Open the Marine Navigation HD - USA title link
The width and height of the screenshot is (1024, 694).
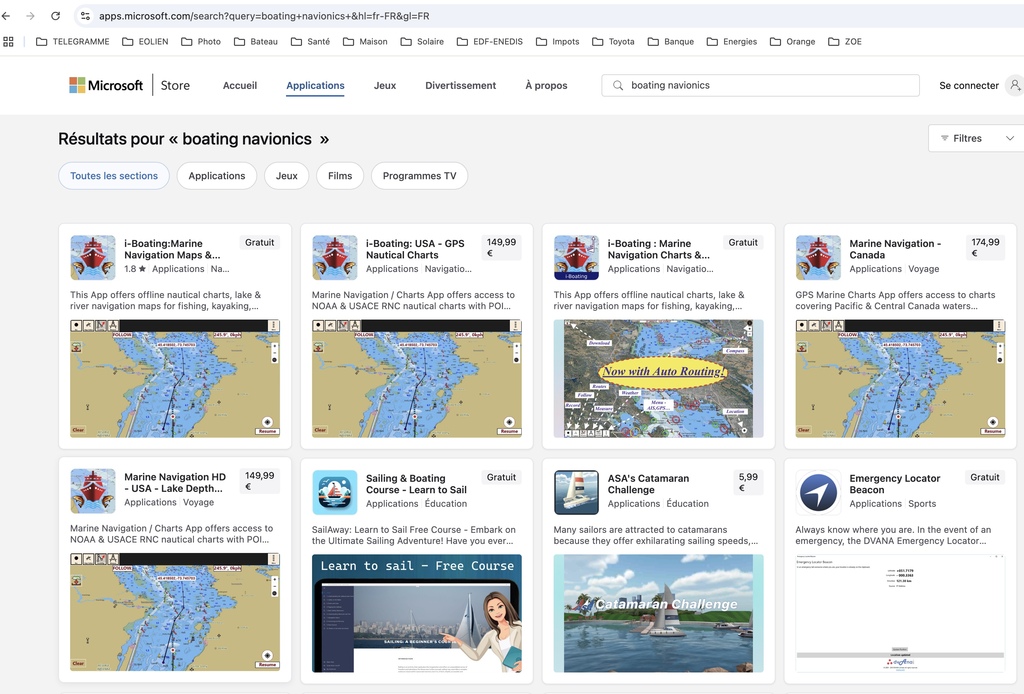tap(175, 482)
